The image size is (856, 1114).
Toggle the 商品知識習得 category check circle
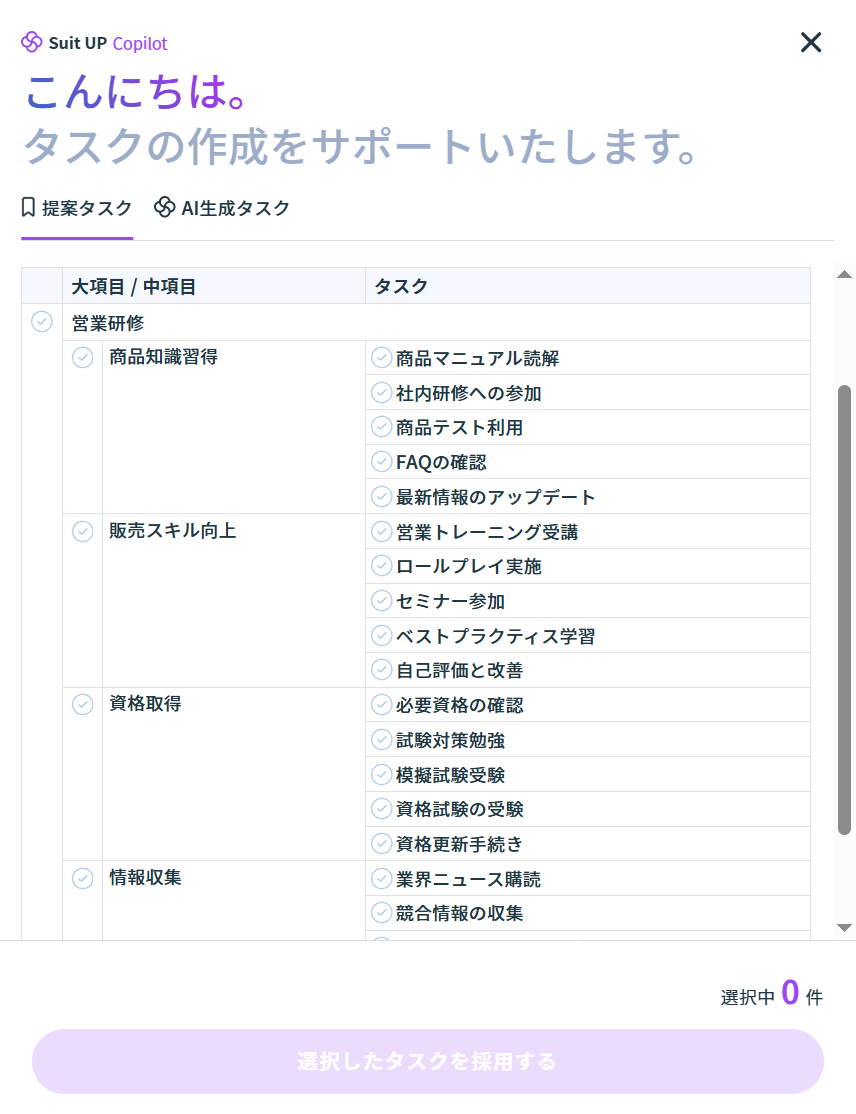[82, 358]
